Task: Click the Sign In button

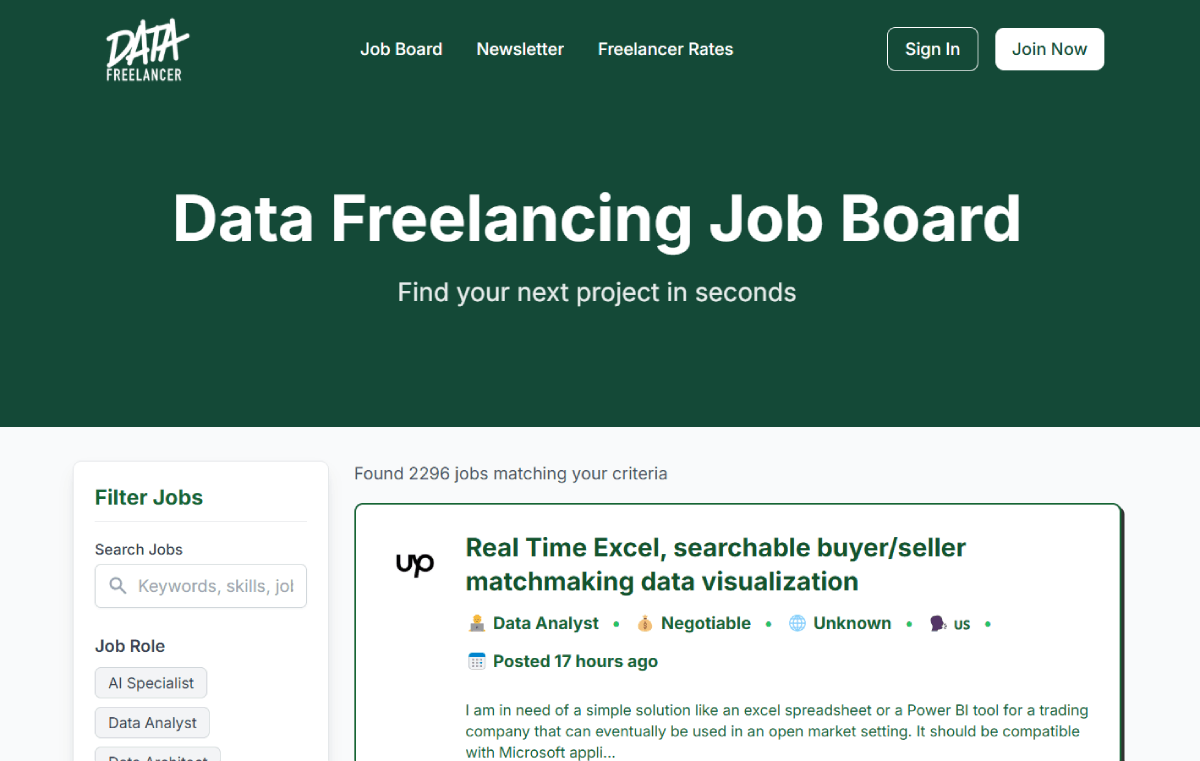Action: point(932,49)
